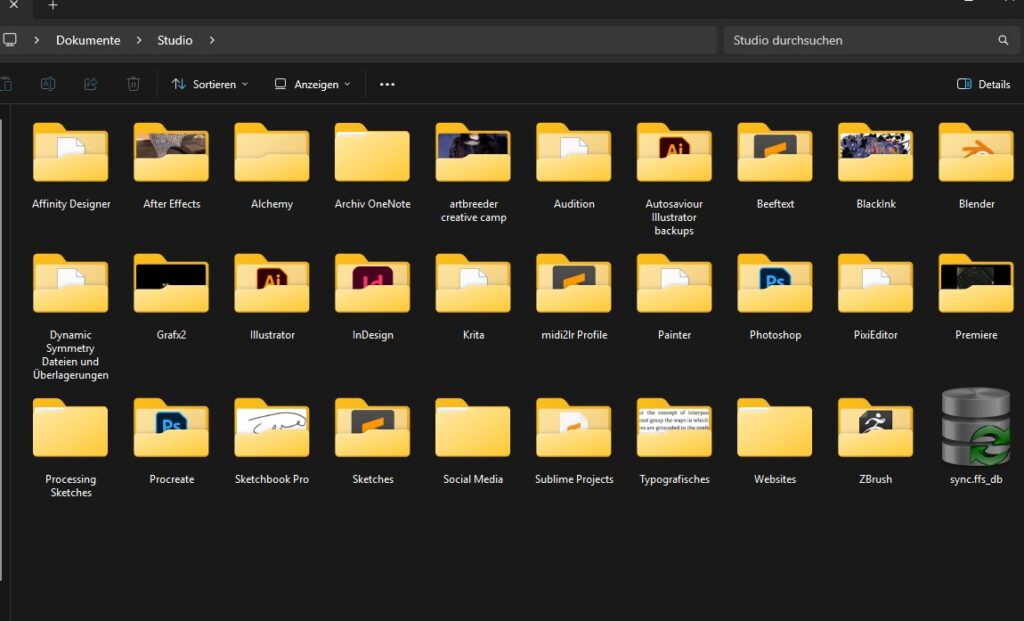
Task: Click the Dynamic Symmetry Dateien und Überlagerungen label
Action: click(x=71, y=355)
